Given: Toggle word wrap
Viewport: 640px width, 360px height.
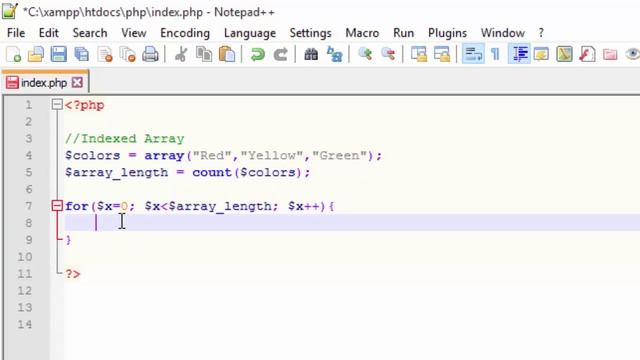Looking at the screenshot, I should point(473,54).
